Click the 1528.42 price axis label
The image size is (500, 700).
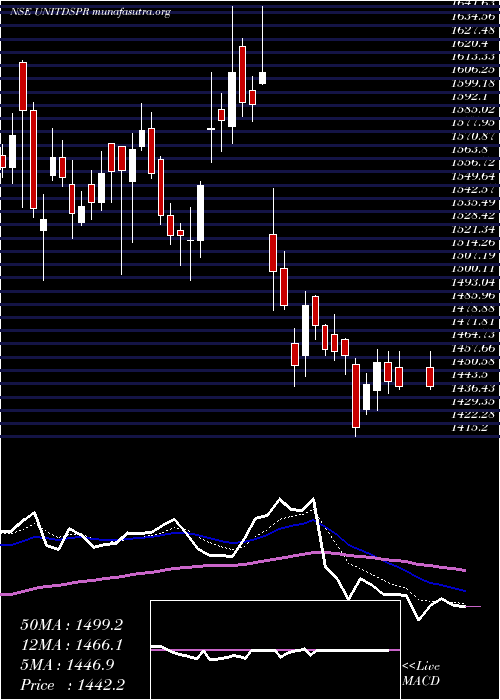(x=474, y=216)
